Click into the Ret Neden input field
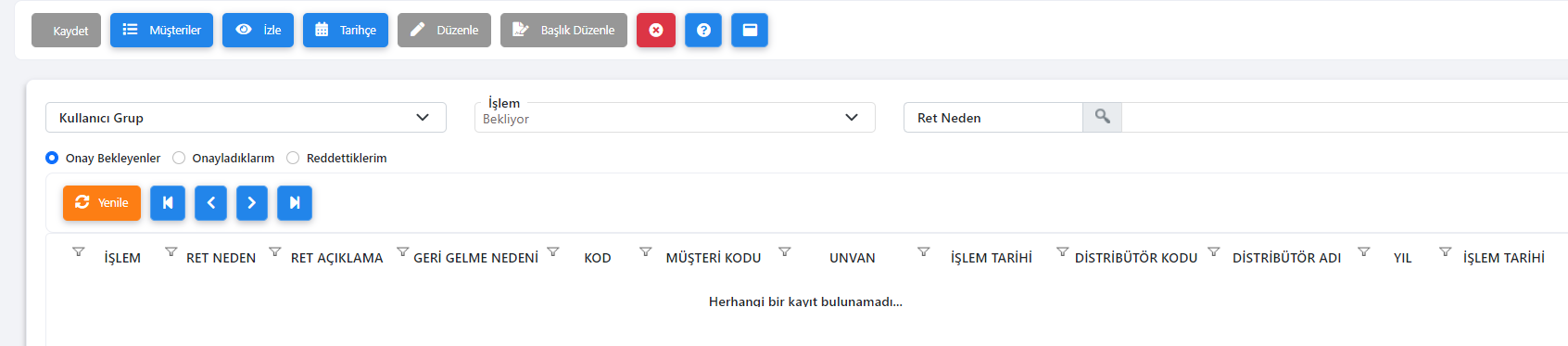Viewport: 1568px width, 346px height. 993,117
